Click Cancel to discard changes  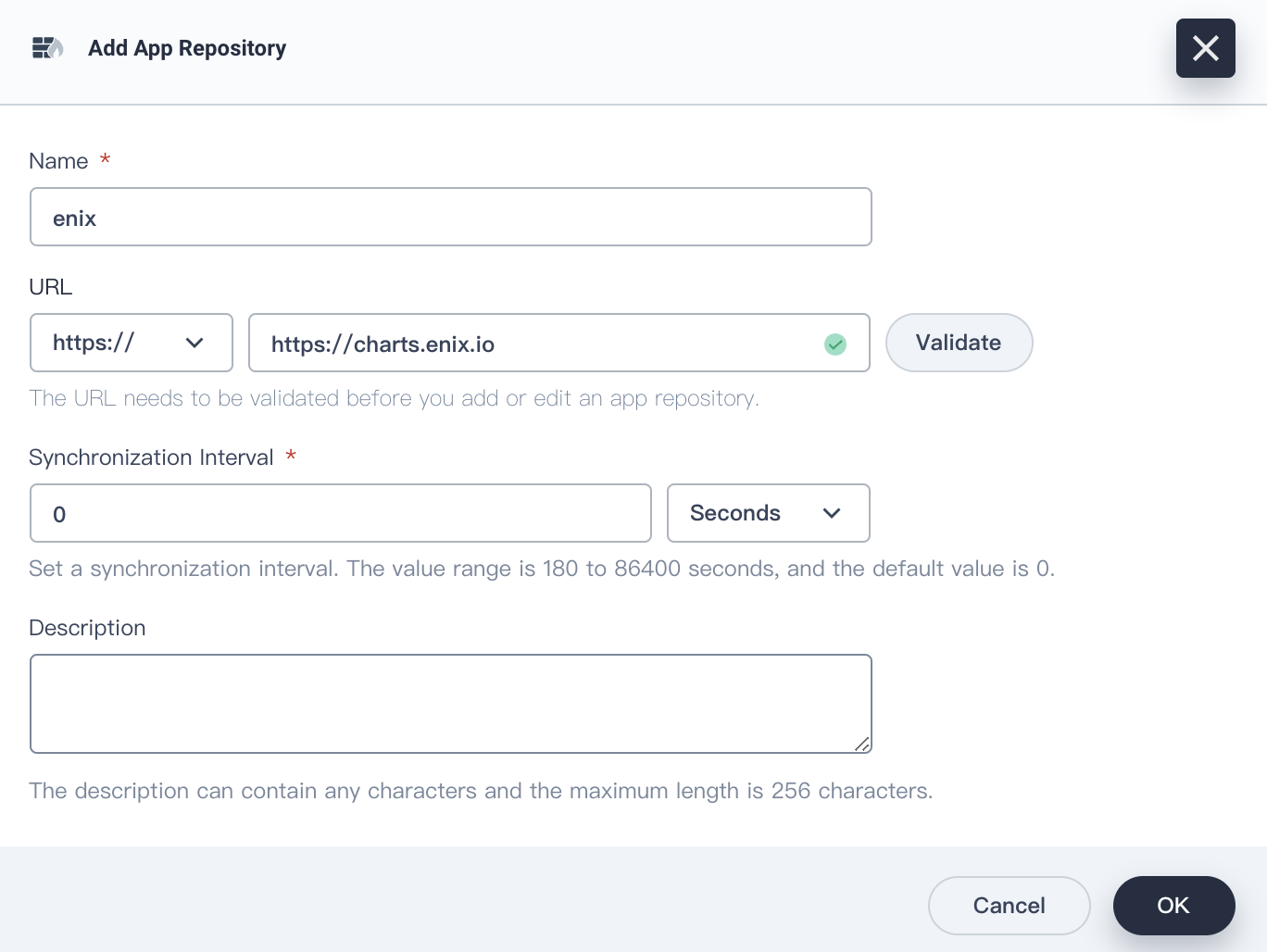pos(1009,906)
